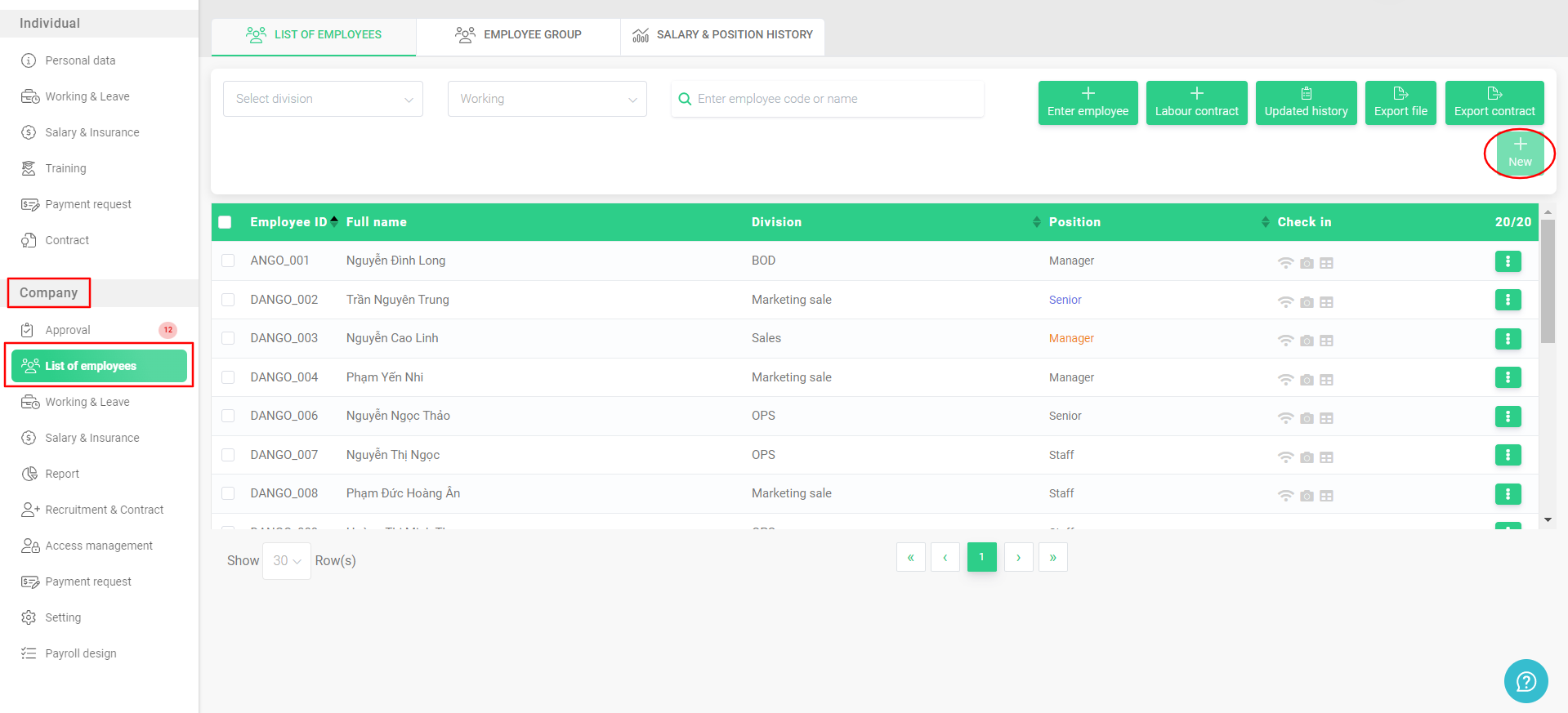Open the Working status dropdown
1568x713 pixels.
click(x=547, y=99)
